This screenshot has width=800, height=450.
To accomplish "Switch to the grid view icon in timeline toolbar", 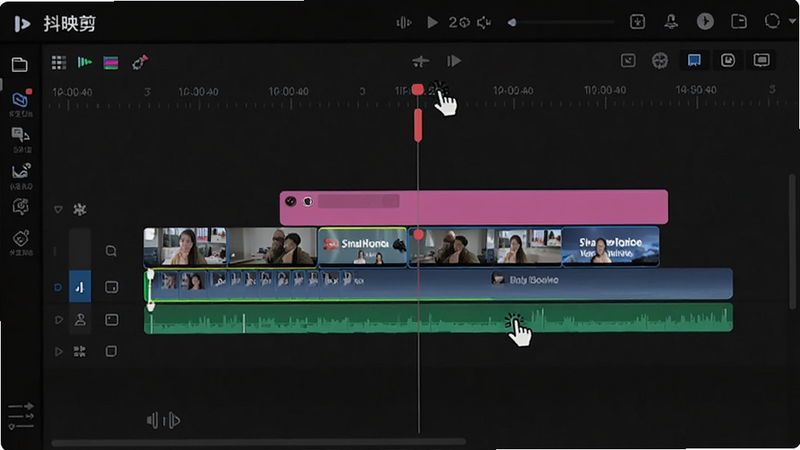I will coord(59,62).
